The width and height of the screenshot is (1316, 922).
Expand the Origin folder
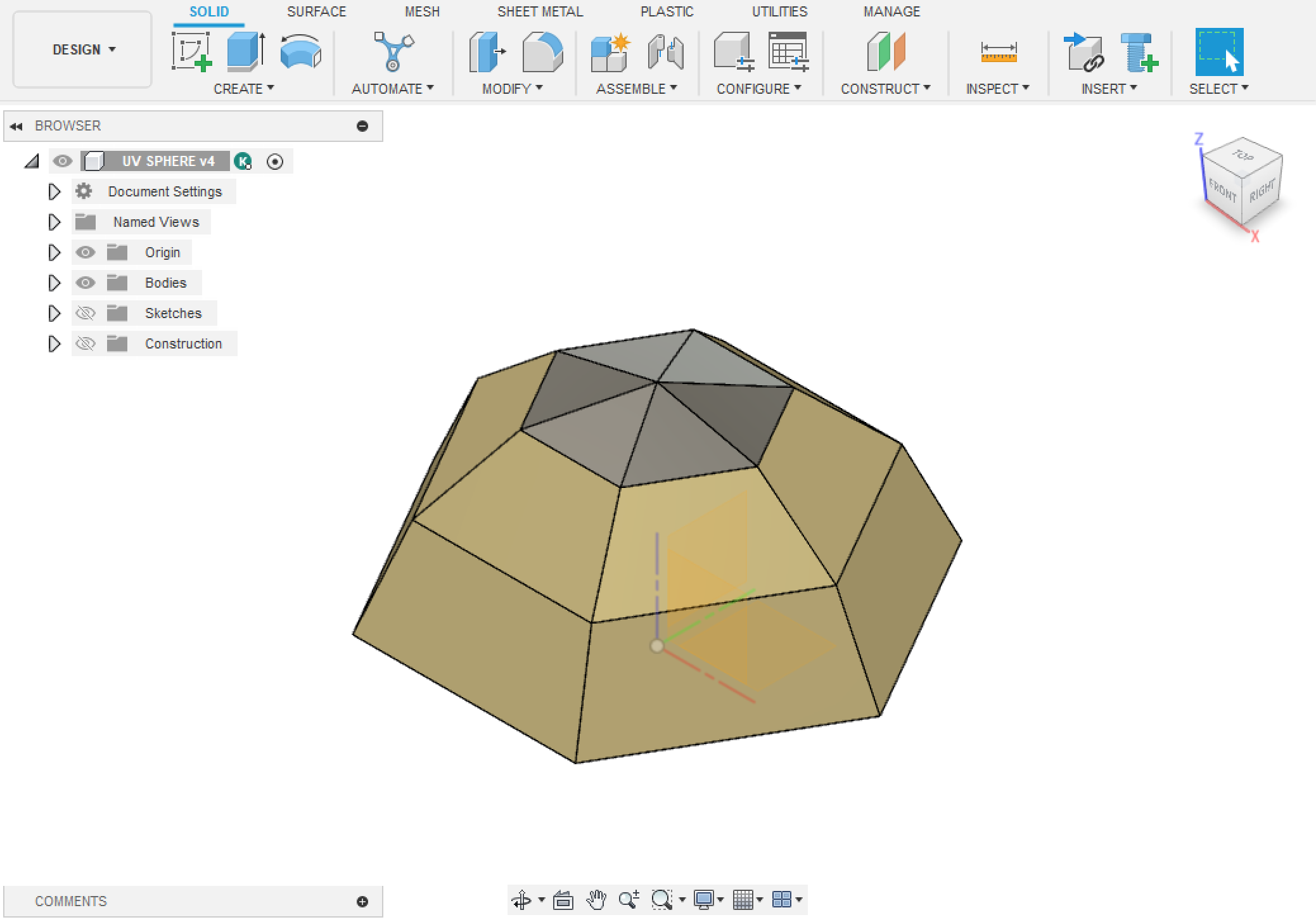(x=54, y=252)
